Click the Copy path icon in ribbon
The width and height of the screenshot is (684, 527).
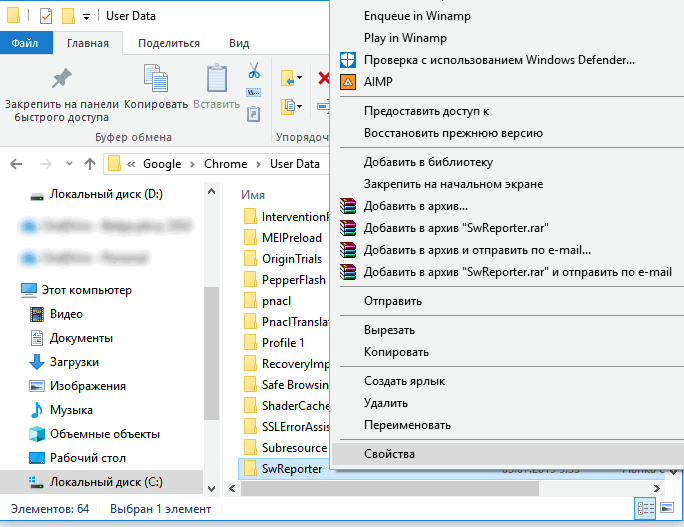point(254,92)
